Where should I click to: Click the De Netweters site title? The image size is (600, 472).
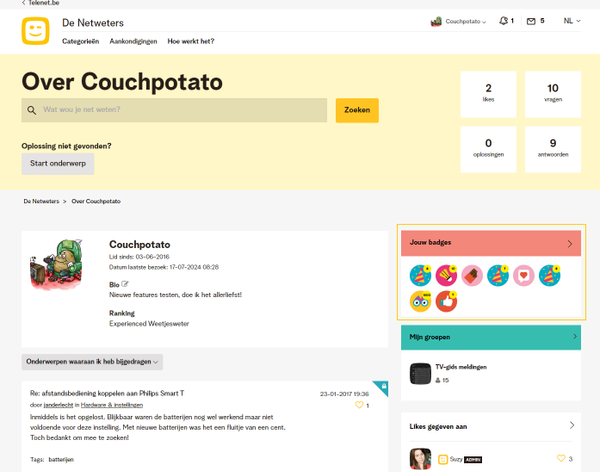coord(93,23)
